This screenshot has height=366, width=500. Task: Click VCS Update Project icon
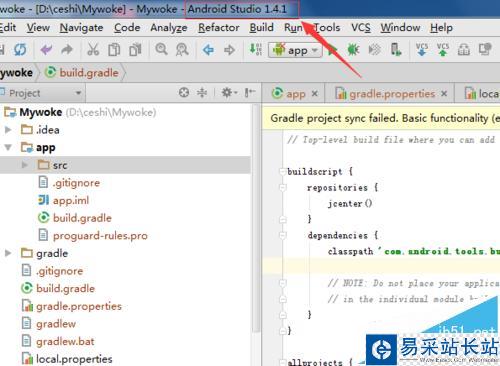coord(422,50)
